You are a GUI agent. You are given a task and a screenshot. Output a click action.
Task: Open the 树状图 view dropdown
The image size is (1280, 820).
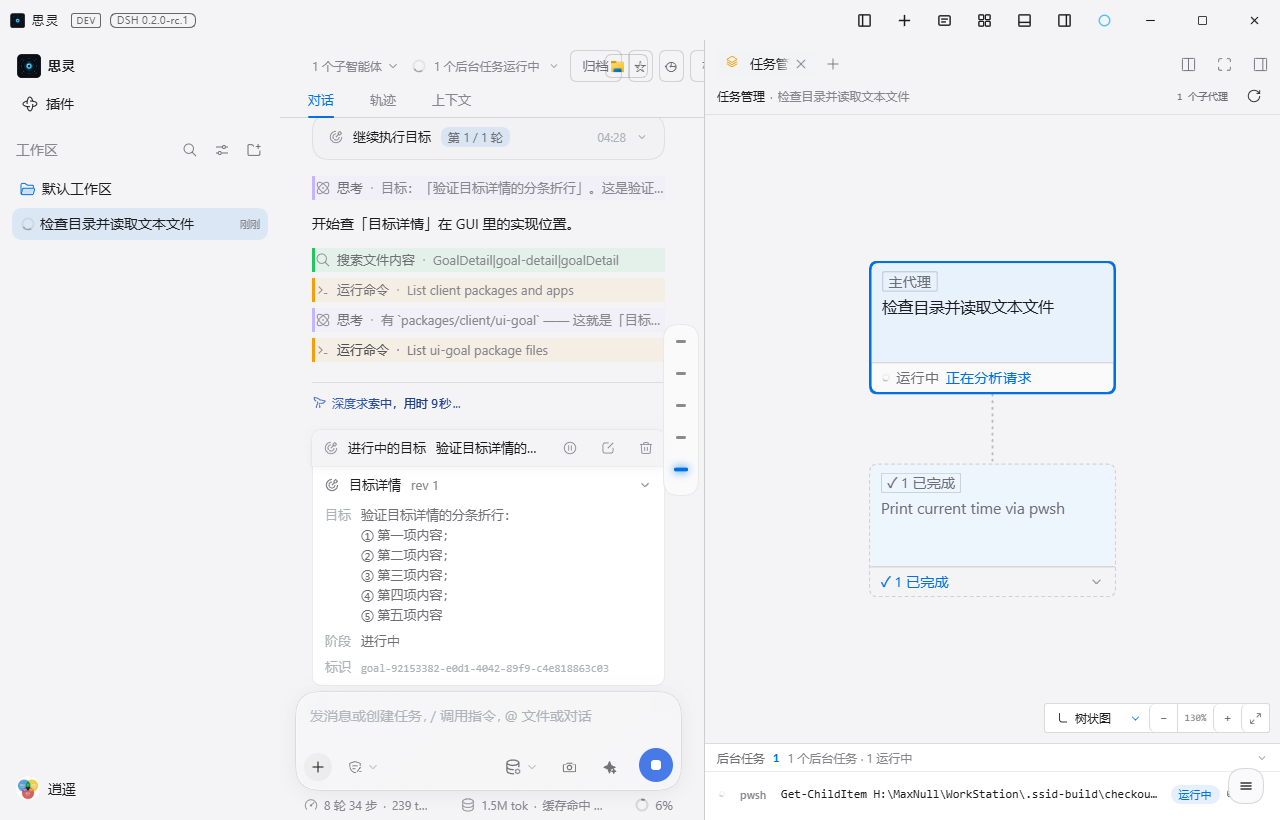pyautogui.click(x=1097, y=718)
